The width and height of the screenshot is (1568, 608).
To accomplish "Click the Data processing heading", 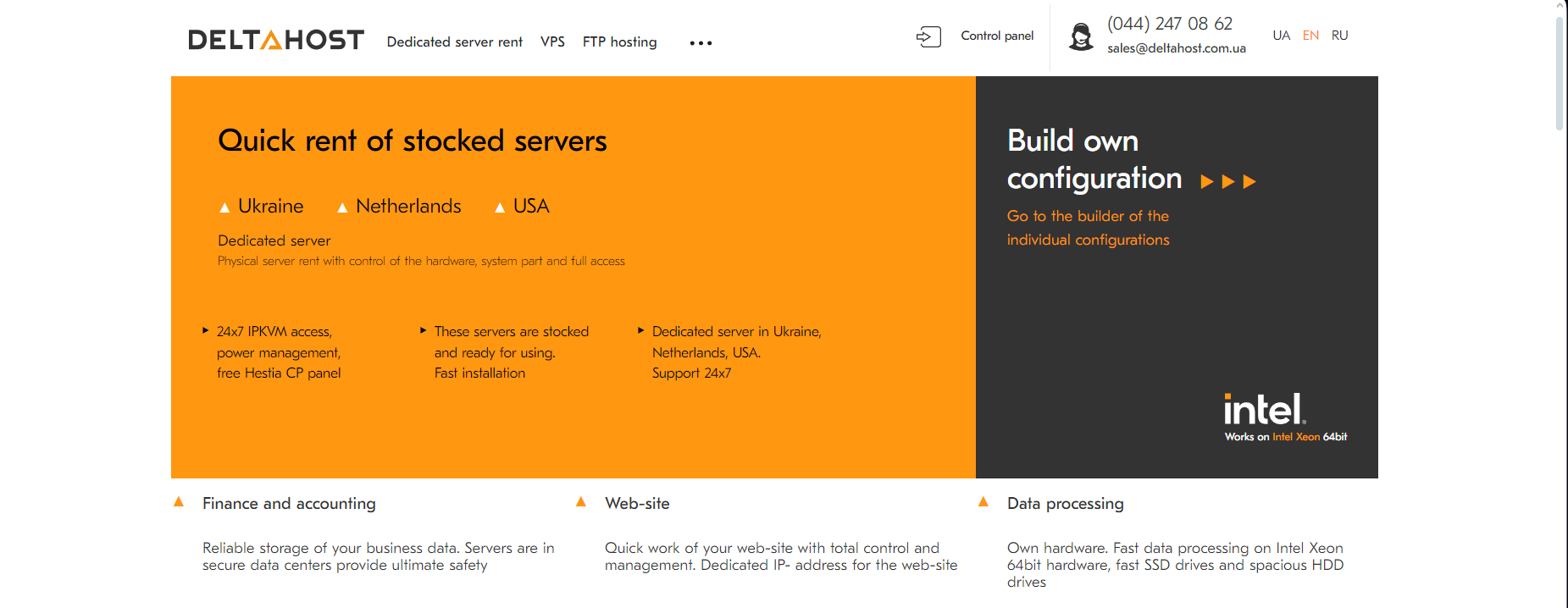I will point(1066,504).
